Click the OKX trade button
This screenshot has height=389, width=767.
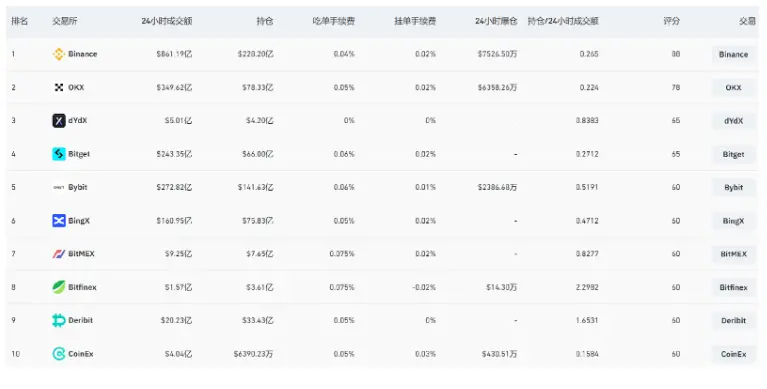733,88
